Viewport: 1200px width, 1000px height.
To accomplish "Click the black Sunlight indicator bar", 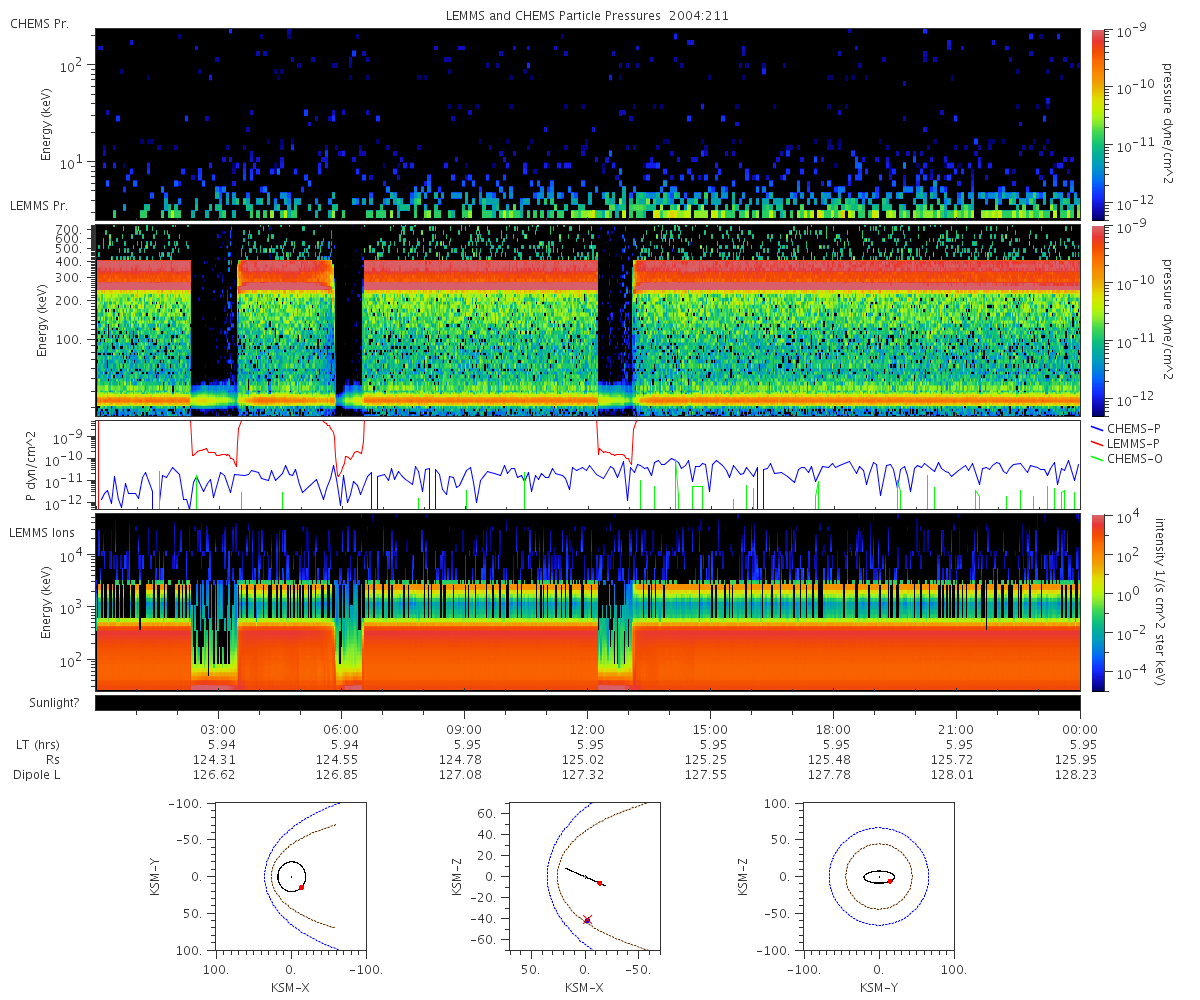I will click(587, 703).
